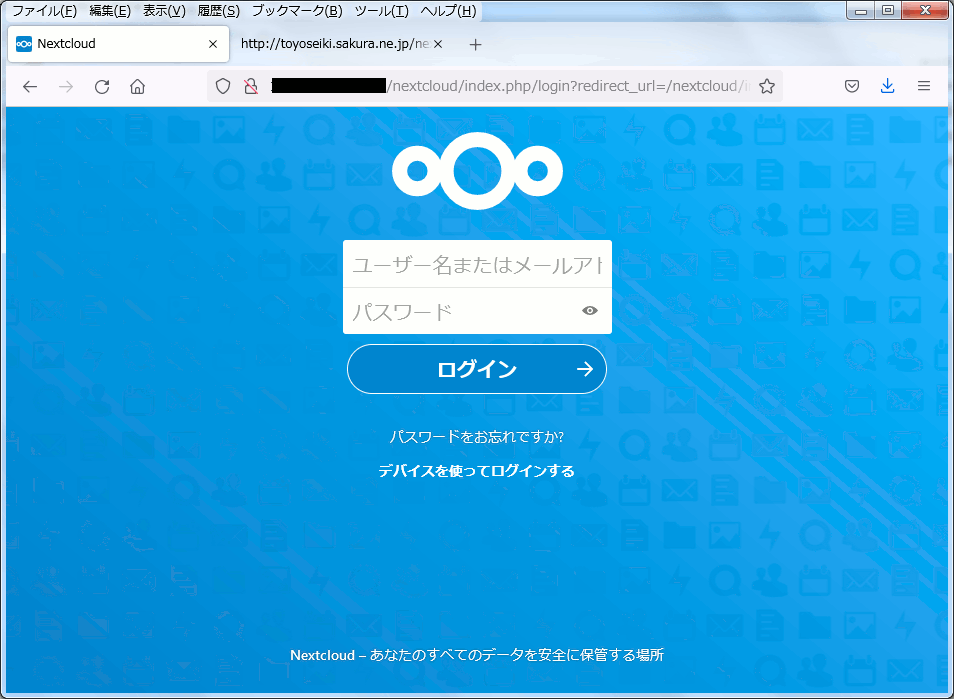Open the downloads panel arrow icon
Screen dimensions: 954x699
[x=887, y=87]
